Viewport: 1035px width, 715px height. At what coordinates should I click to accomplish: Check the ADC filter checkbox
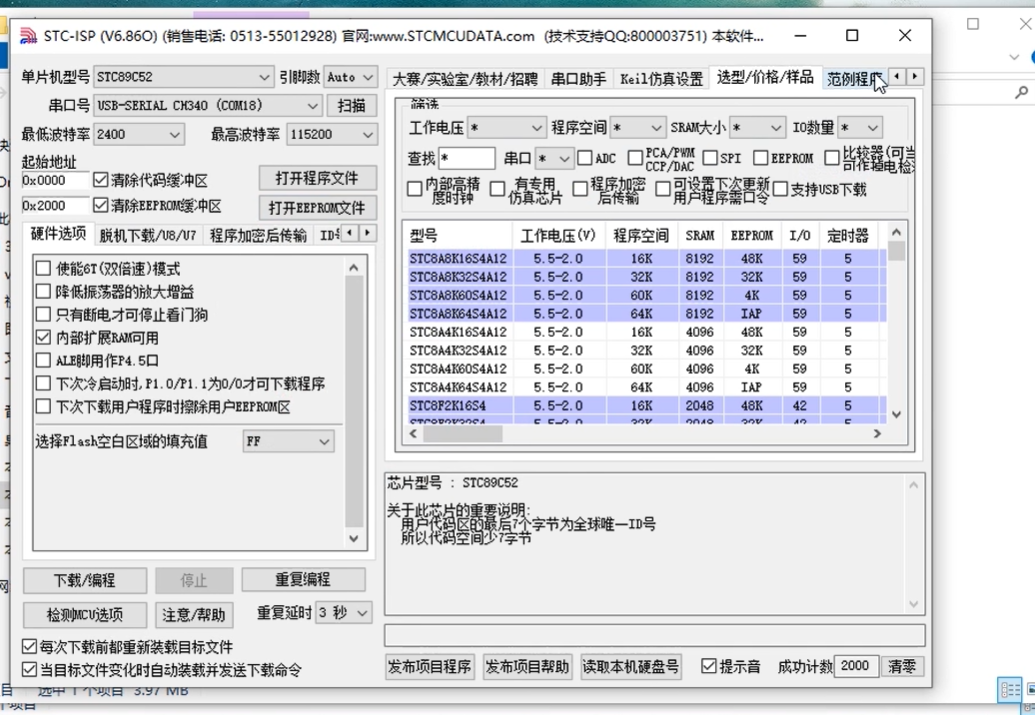coord(585,158)
